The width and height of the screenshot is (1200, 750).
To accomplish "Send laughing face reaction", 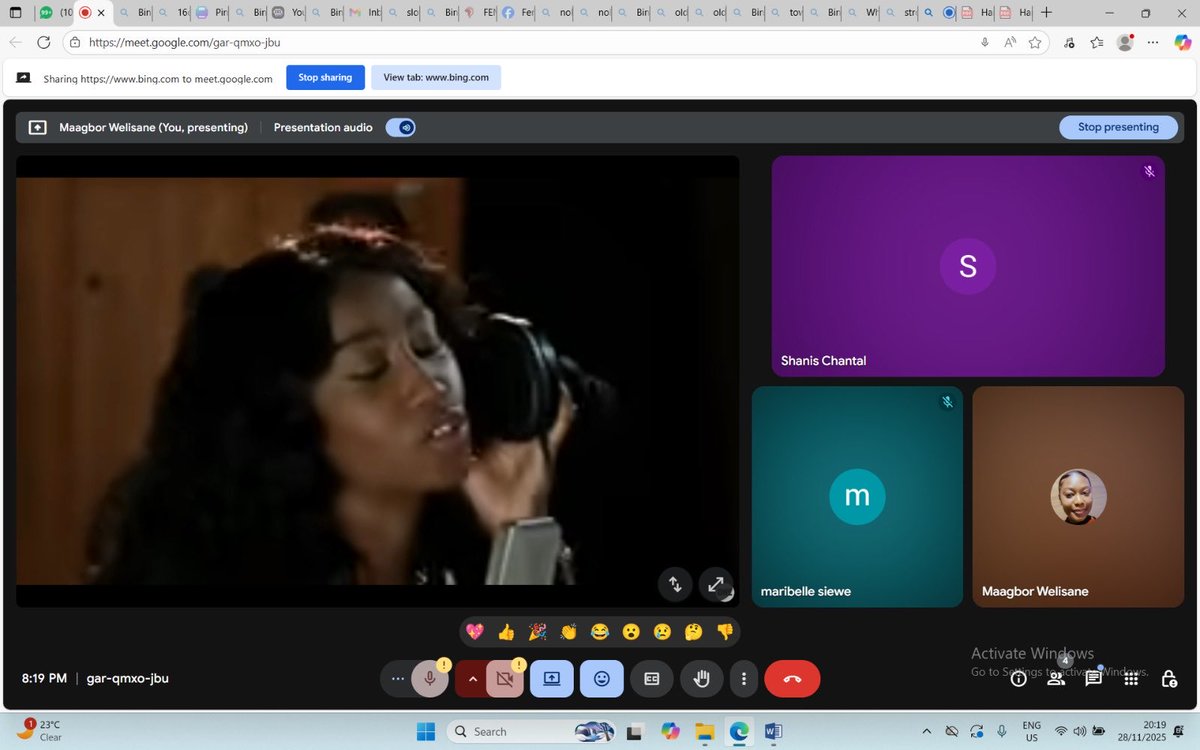I will click(600, 632).
